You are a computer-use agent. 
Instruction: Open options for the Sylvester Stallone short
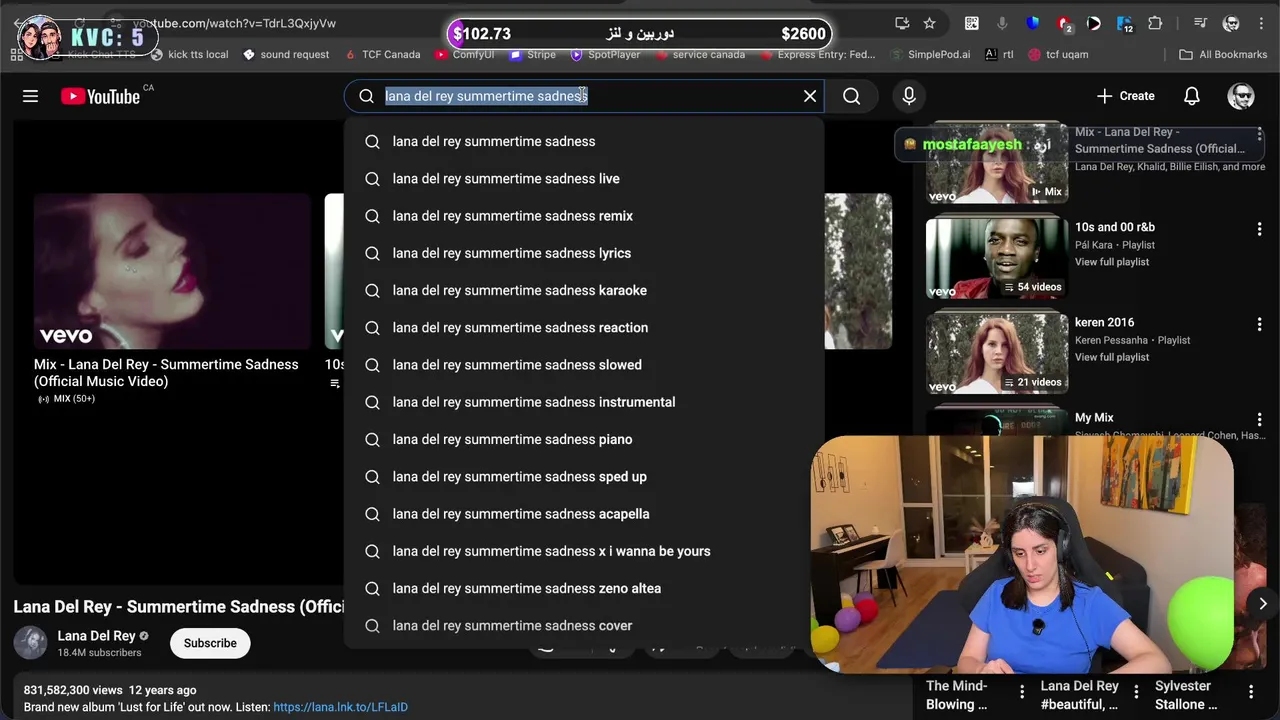(1250, 691)
